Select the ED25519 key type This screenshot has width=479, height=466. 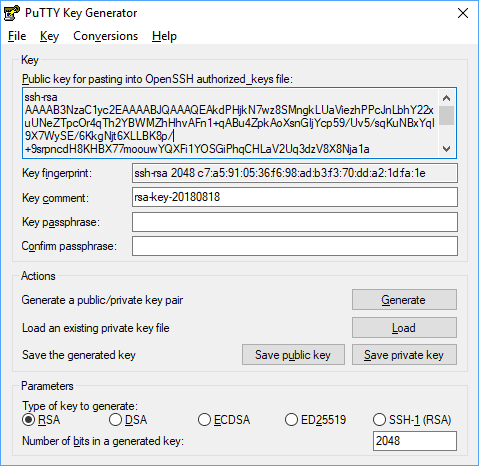[315, 420]
